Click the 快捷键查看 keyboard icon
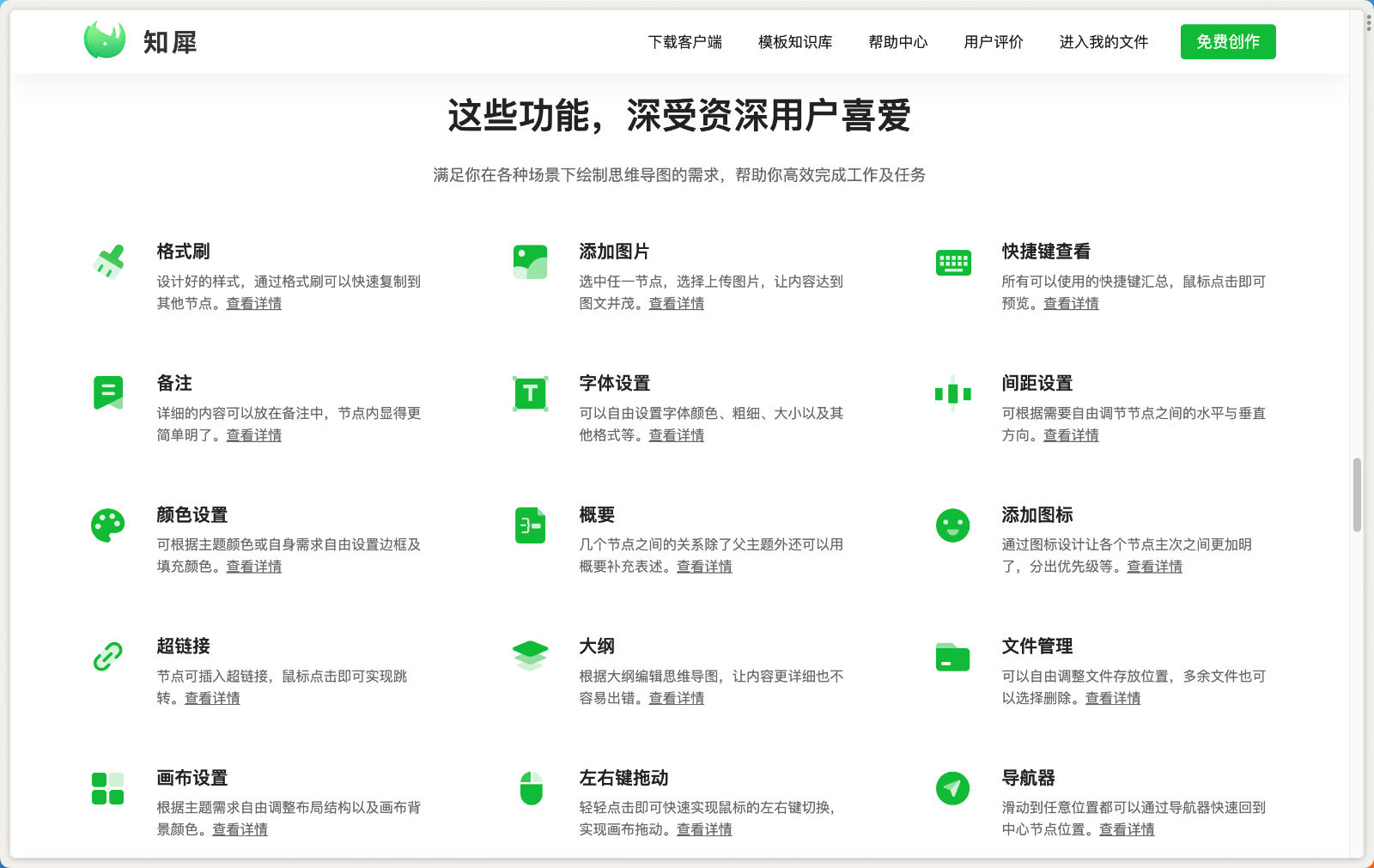Viewport: 1374px width, 868px height. pos(952,261)
